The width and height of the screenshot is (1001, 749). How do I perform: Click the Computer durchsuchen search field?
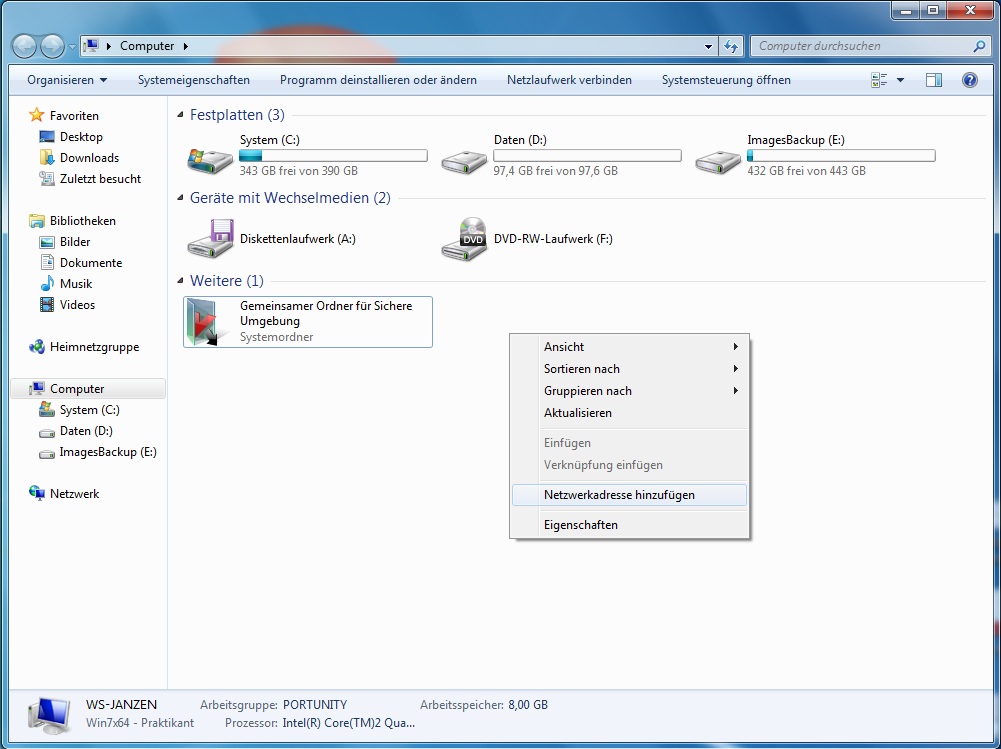click(x=860, y=46)
